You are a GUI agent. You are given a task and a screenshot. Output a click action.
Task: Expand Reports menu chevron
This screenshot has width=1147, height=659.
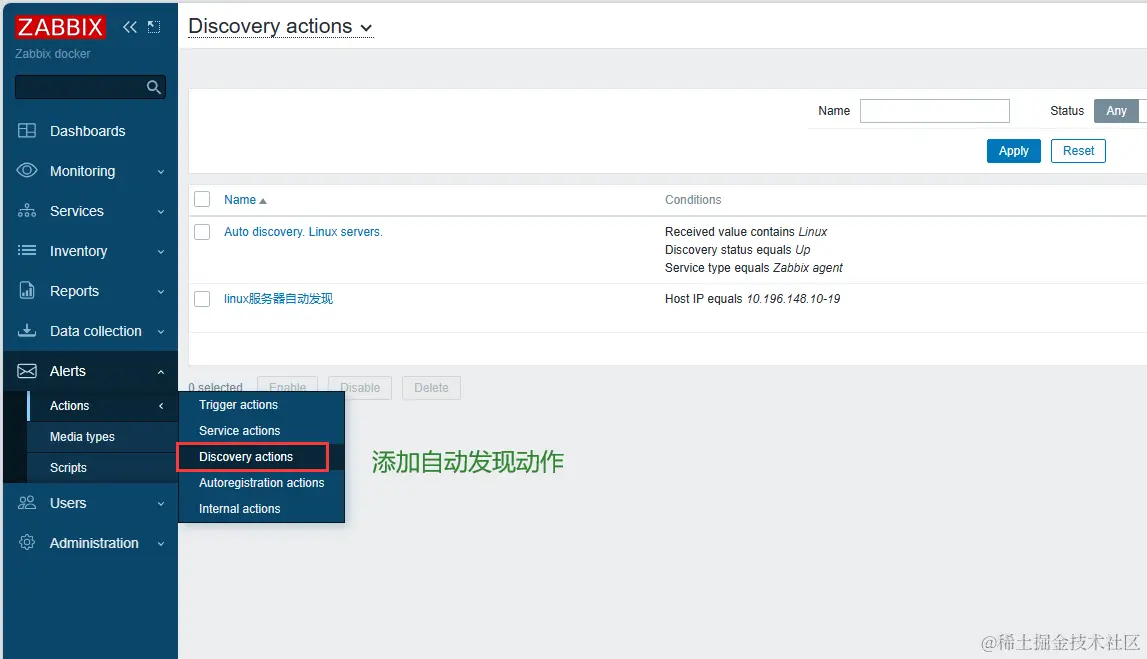tap(161, 292)
